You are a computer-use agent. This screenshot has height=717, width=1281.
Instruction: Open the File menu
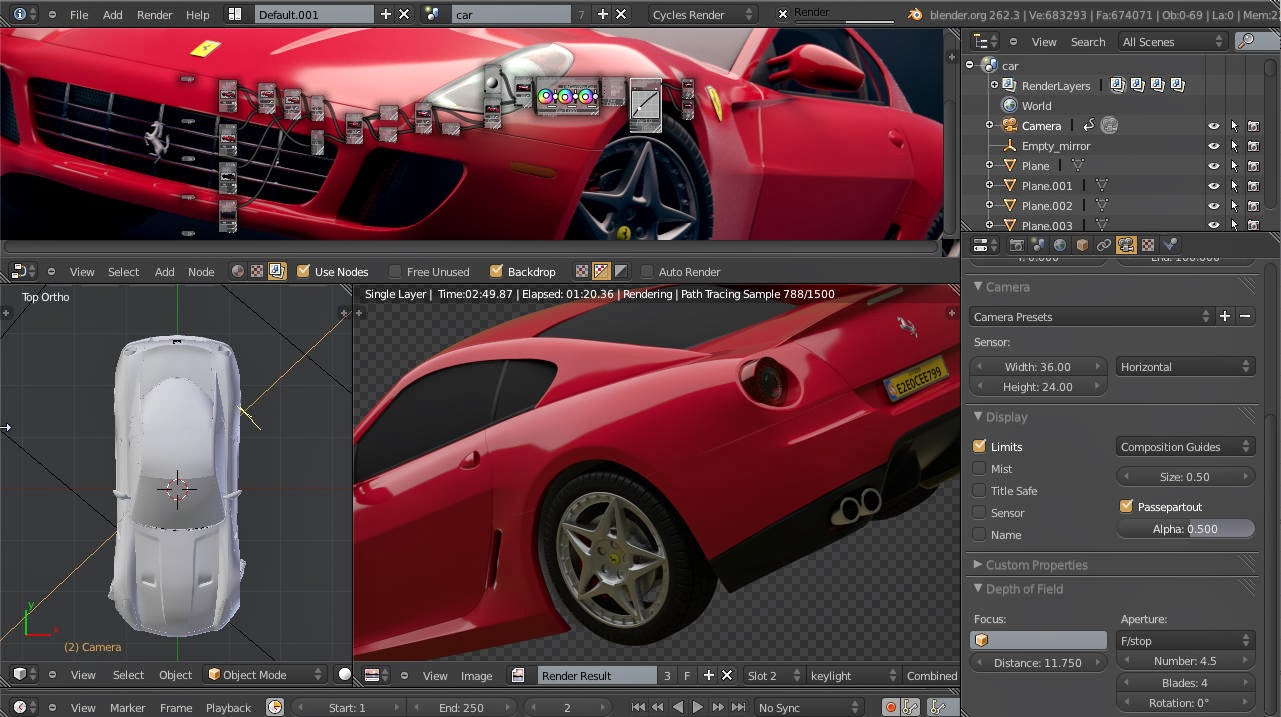[79, 14]
